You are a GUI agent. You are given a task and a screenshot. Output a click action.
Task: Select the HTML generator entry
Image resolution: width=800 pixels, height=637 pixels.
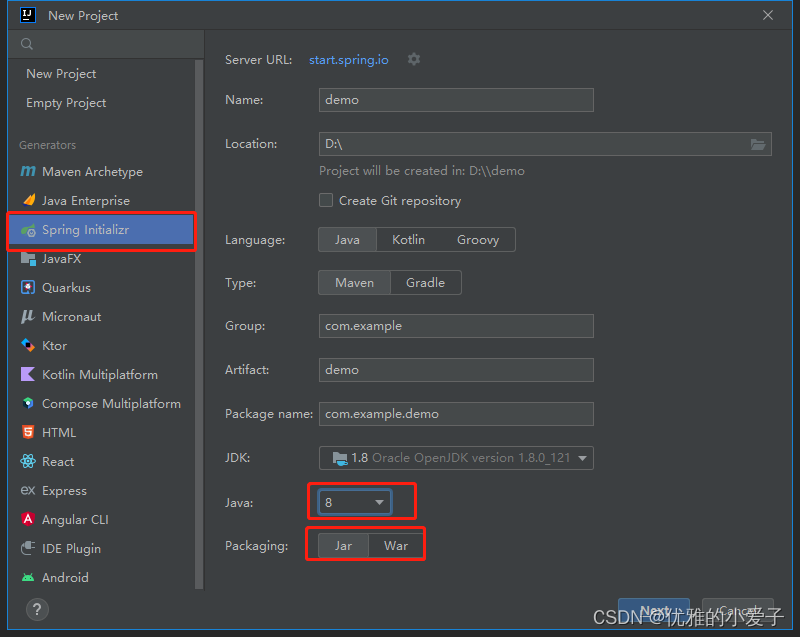[x=101, y=432]
